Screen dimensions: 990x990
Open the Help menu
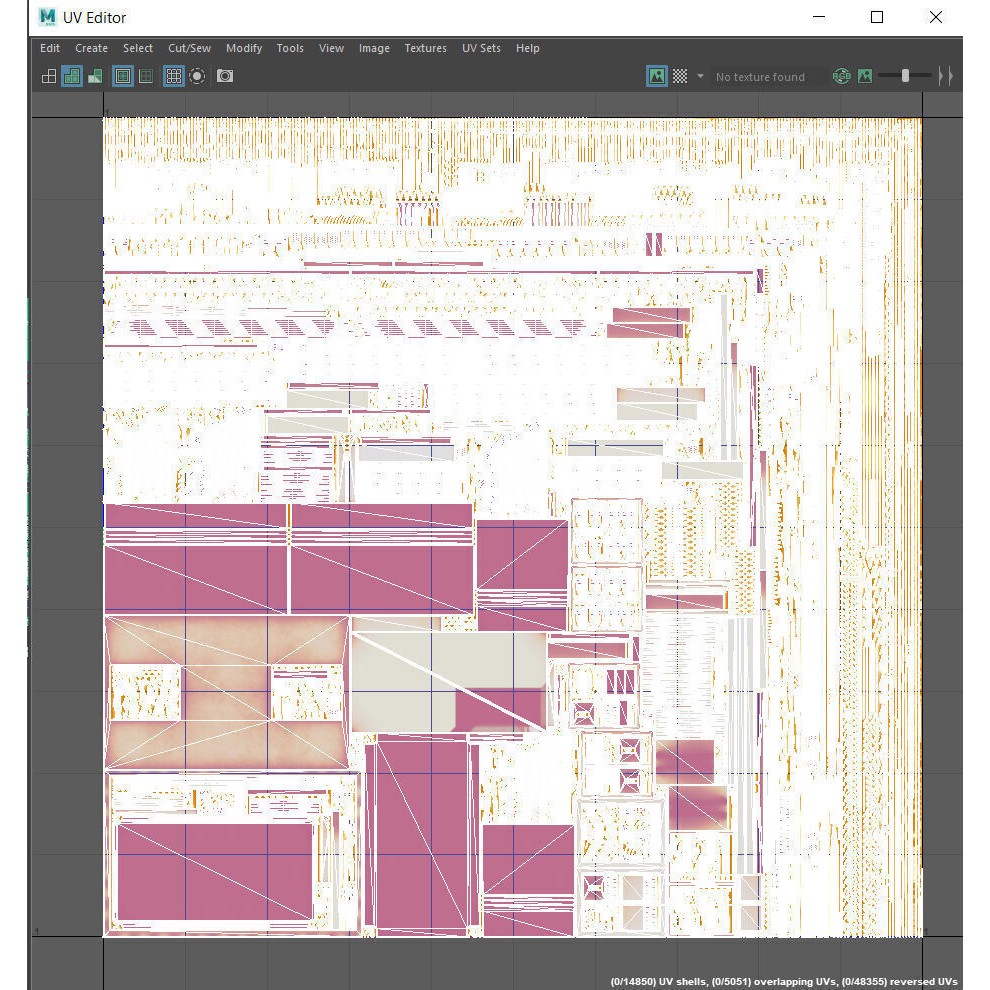528,48
